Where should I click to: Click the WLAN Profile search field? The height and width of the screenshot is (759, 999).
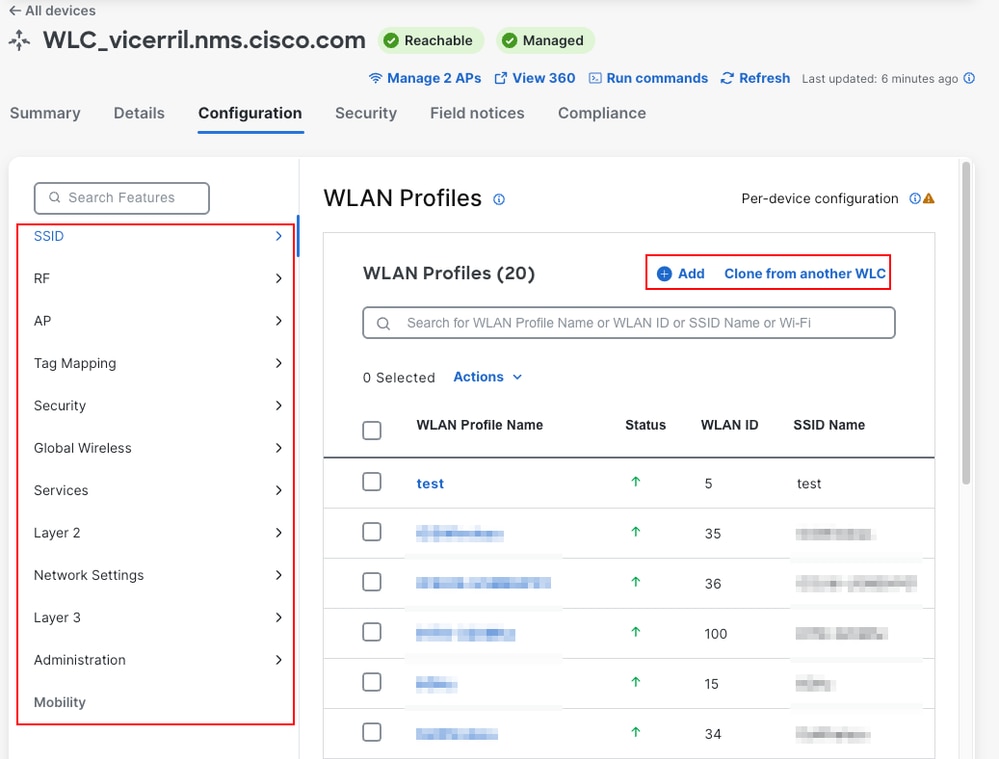pos(629,323)
